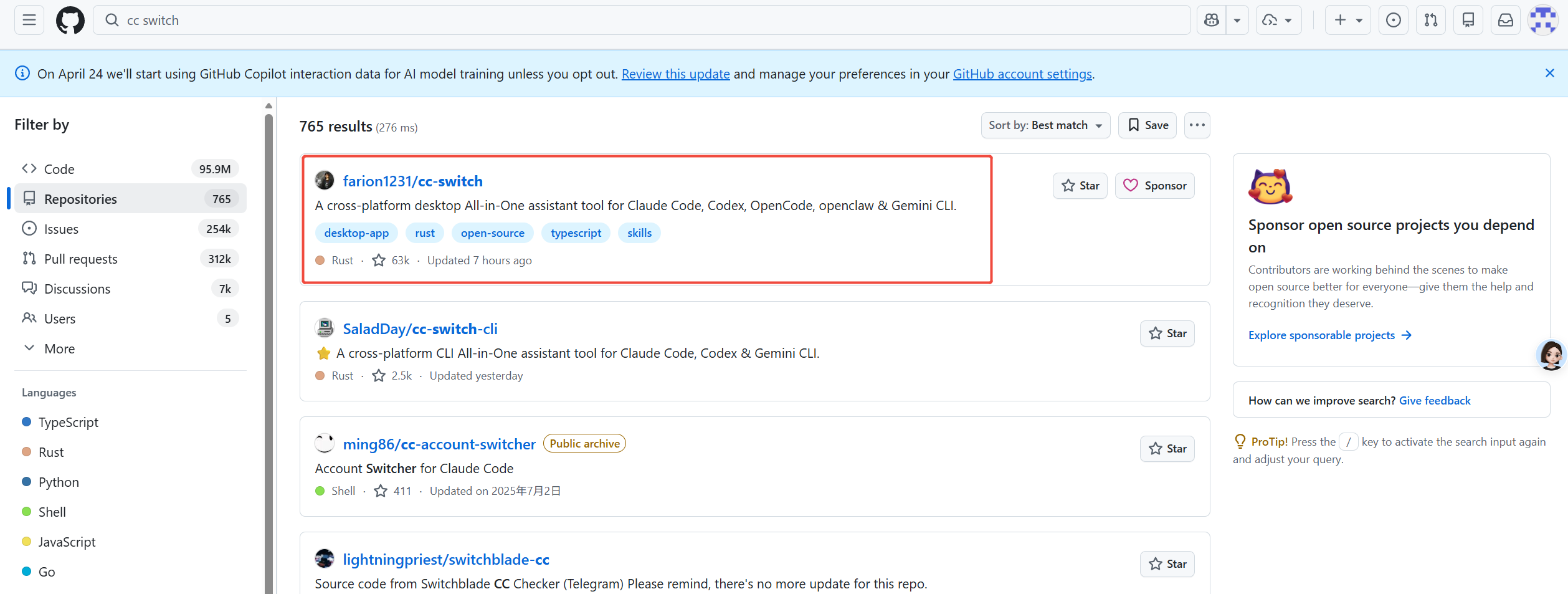1568x594 pixels.
Task: Open SaladDay/cc-switch-cli repository
Action: click(x=420, y=328)
